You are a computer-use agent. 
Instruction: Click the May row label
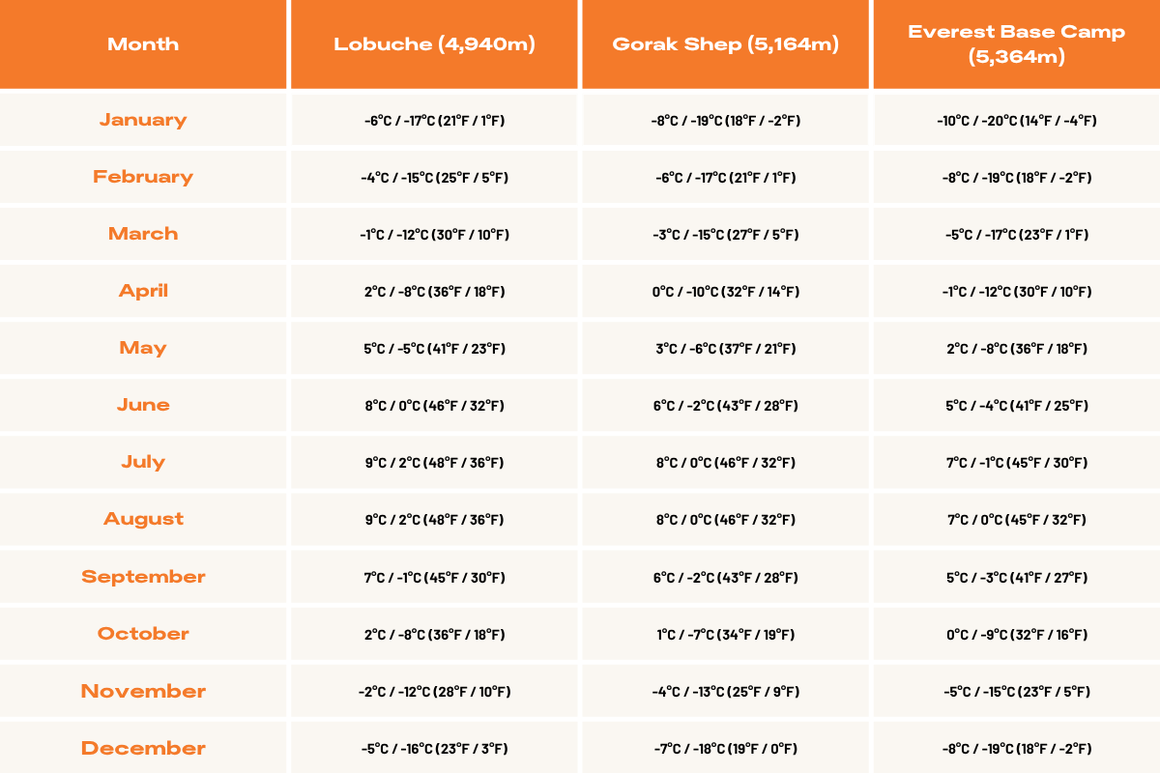[143, 348]
